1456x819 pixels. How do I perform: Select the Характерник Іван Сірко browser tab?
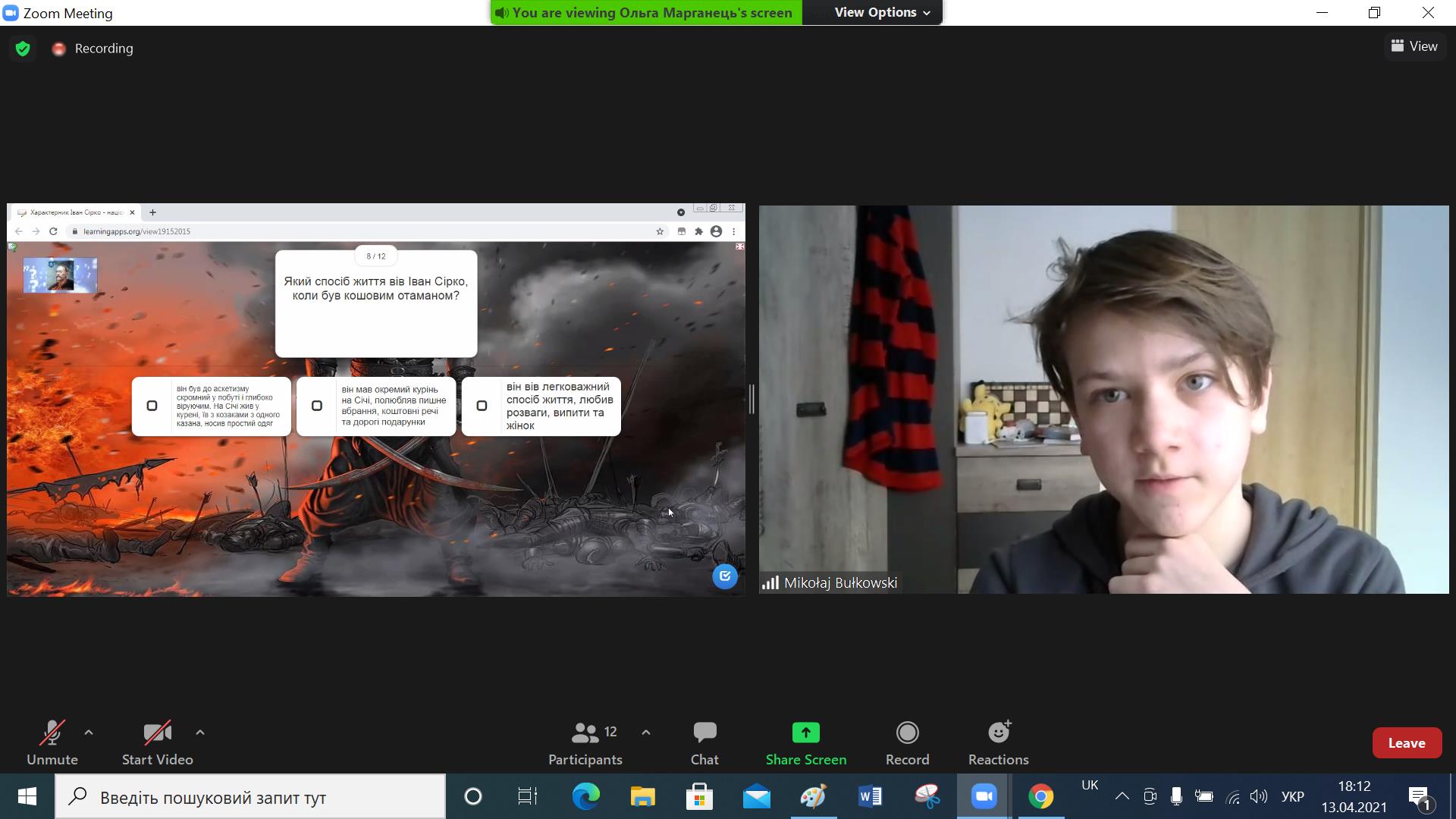pyautogui.click(x=76, y=212)
